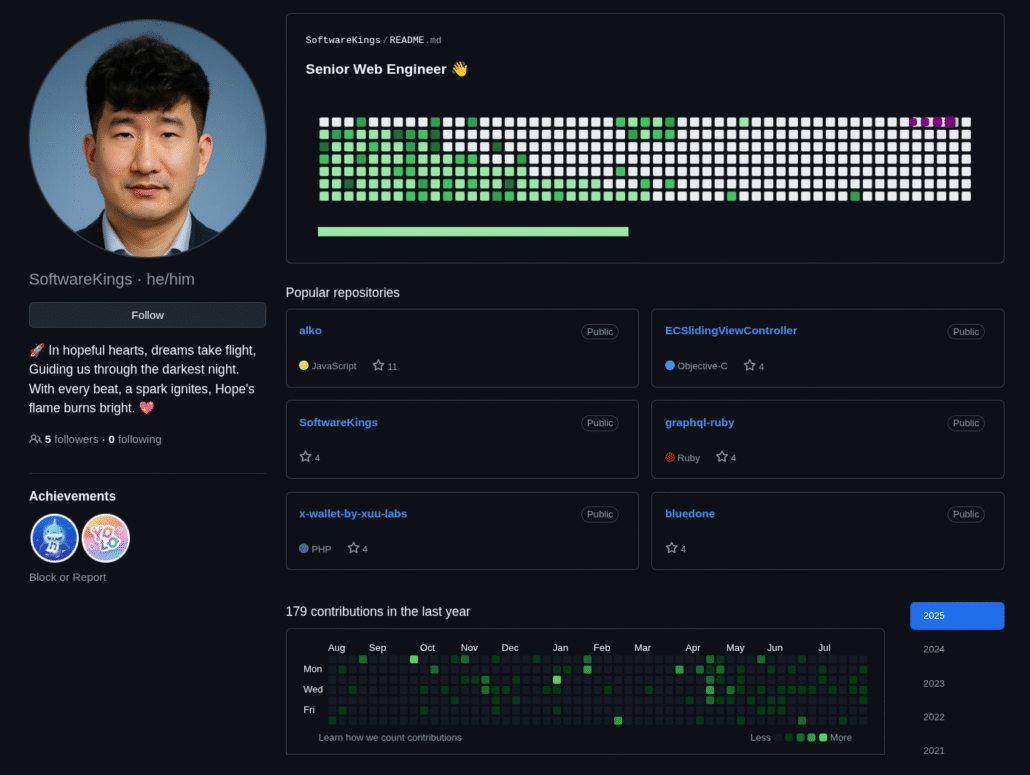Open the graphql-ruby repository link
This screenshot has width=1030, height=775.
(699, 422)
